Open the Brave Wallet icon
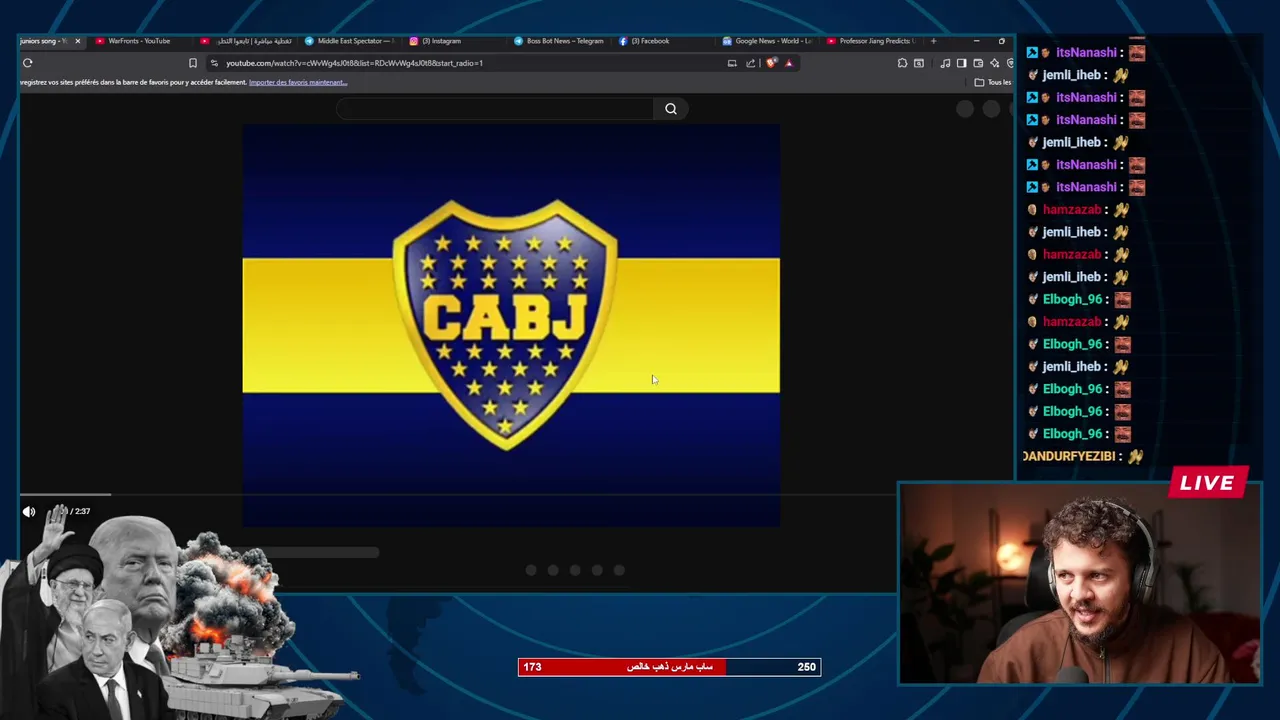The height and width of the screenshot is (720, 1280). (978, 63)
